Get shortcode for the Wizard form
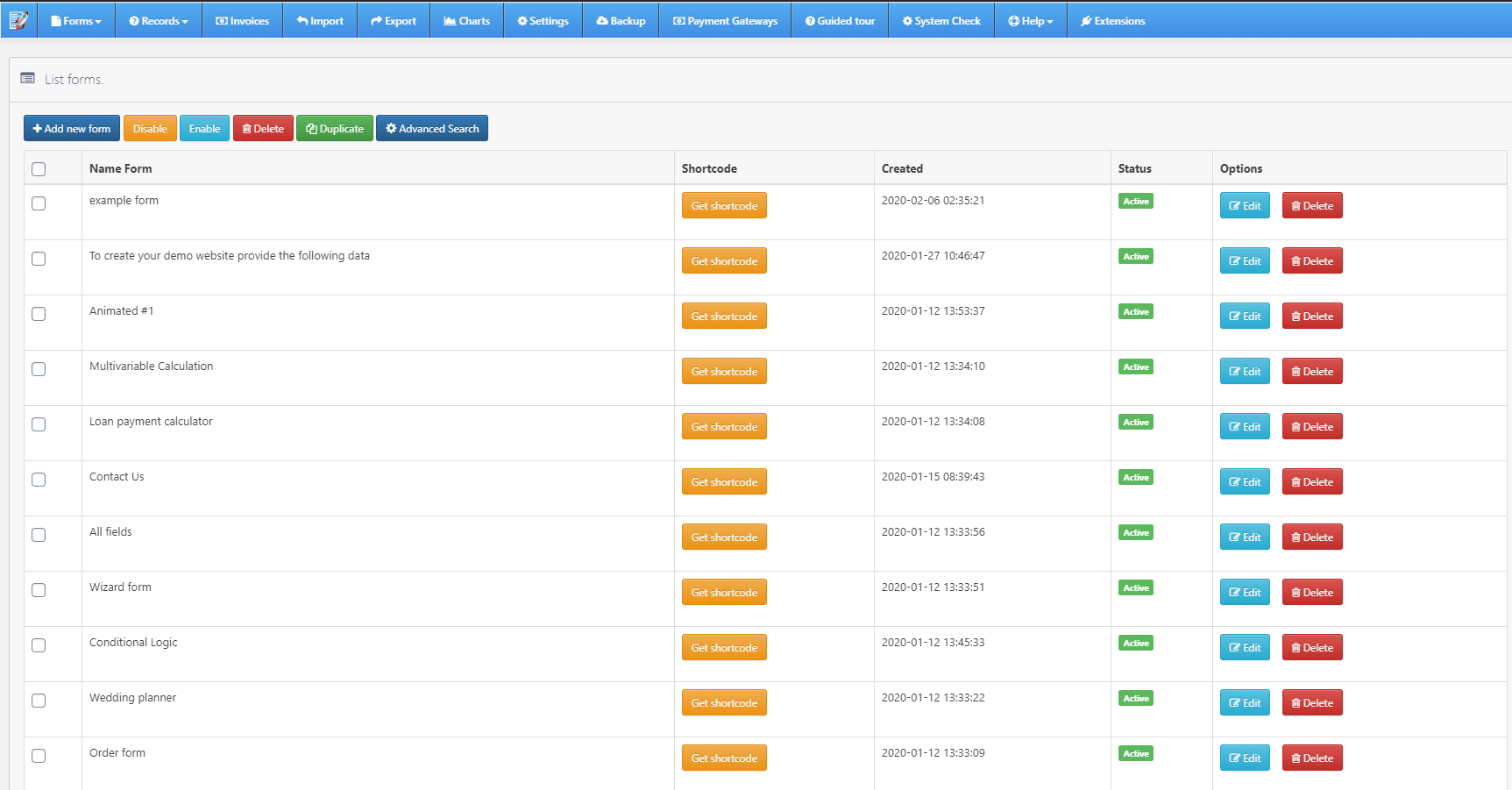 [x=724, y=592]
